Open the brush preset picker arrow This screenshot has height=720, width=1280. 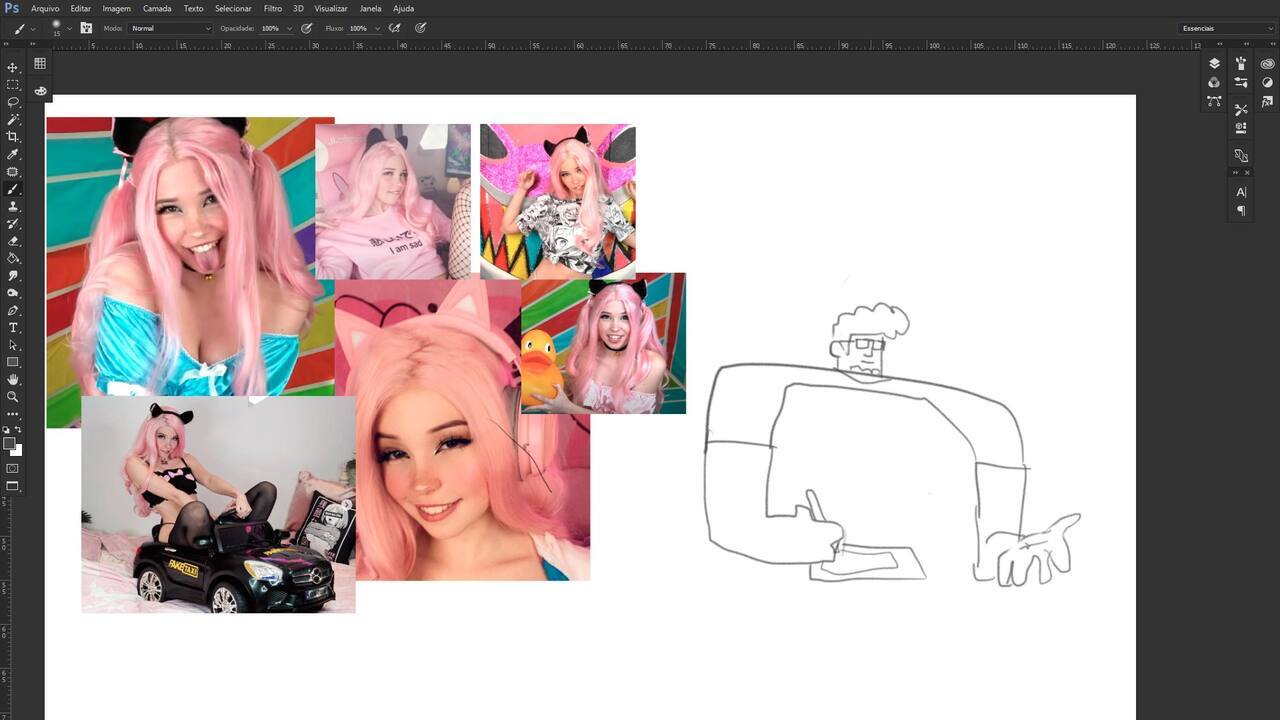click(69, 28)
